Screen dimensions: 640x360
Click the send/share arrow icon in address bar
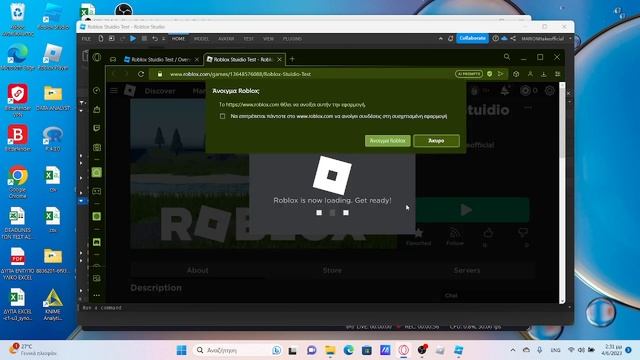(500, 74)
